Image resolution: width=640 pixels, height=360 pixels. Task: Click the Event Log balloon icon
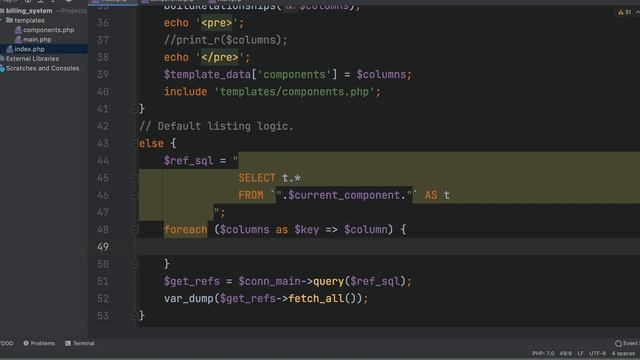pos(618,344)
